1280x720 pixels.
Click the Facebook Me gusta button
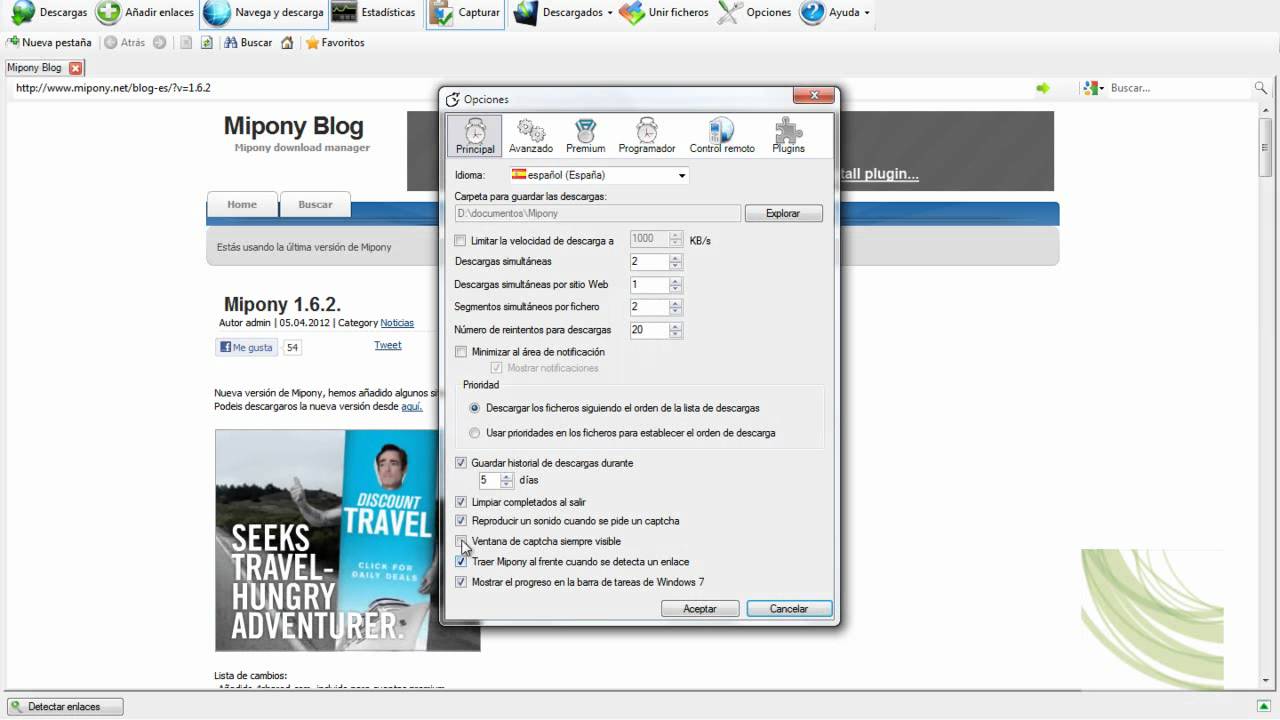click(246, 347)
